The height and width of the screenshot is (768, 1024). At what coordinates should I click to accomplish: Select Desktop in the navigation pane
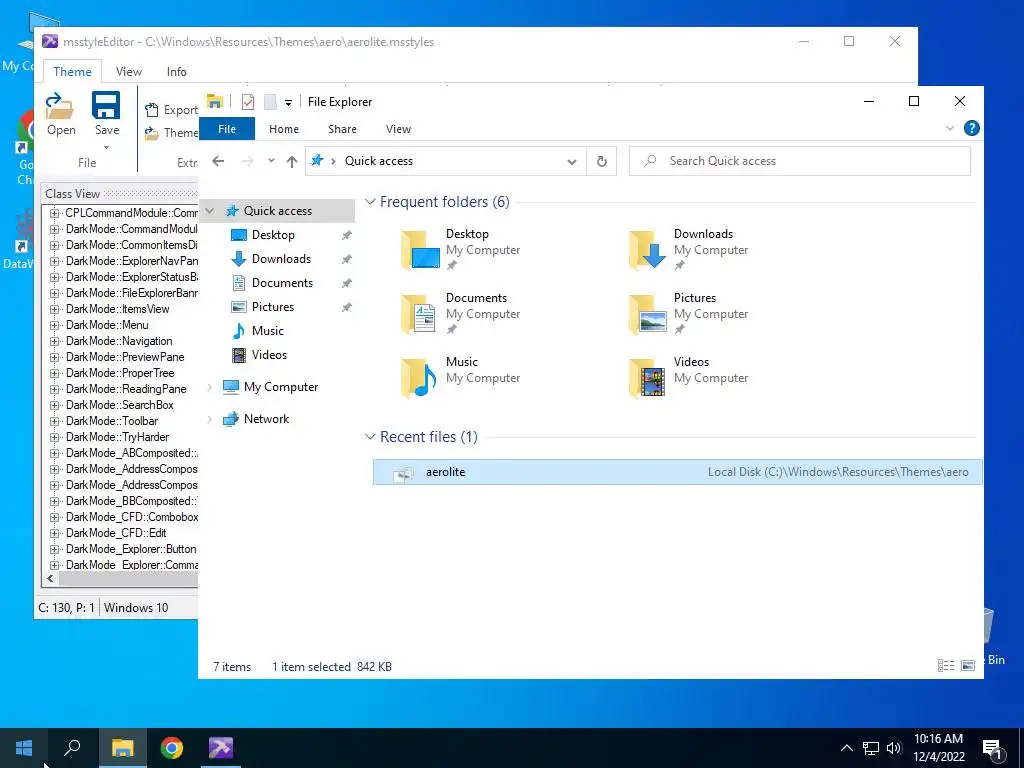coord(273,235)
